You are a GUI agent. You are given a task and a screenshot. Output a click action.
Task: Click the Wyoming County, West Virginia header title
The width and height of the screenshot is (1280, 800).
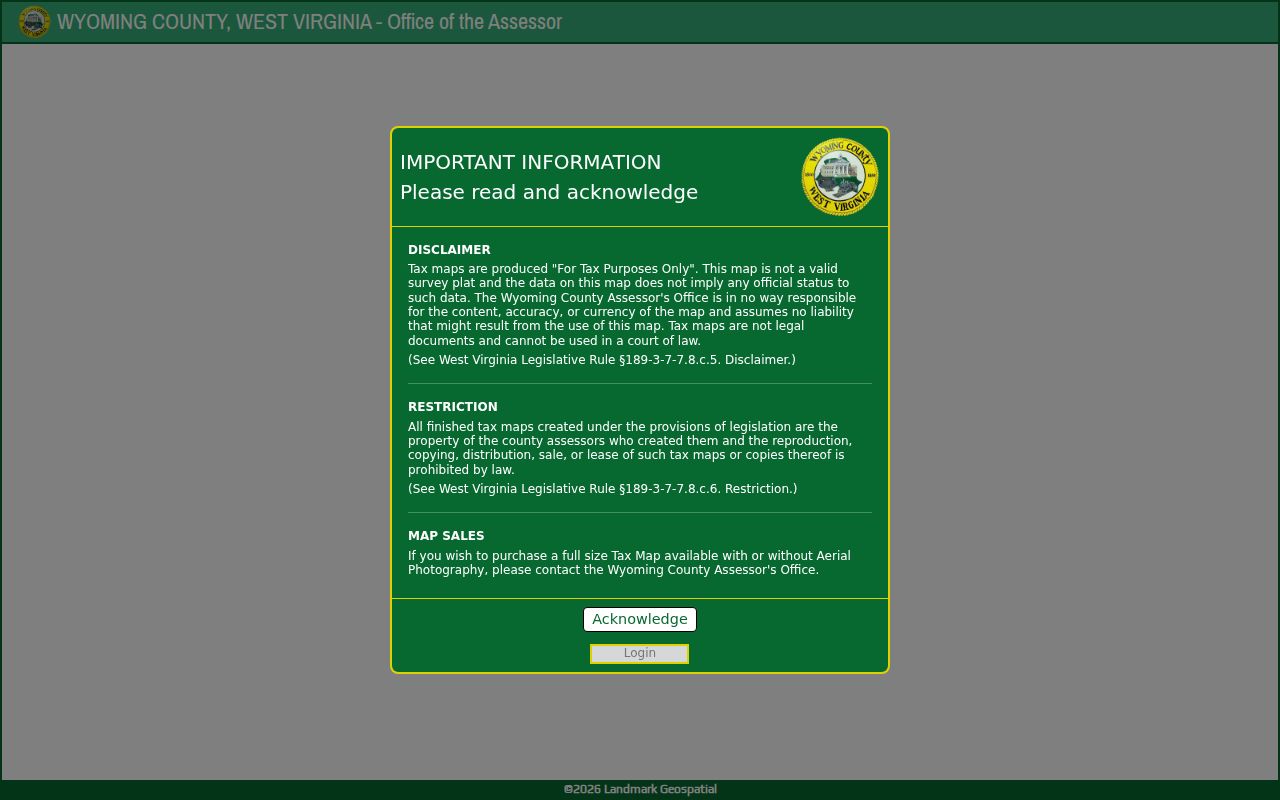[x=310, y=22]
